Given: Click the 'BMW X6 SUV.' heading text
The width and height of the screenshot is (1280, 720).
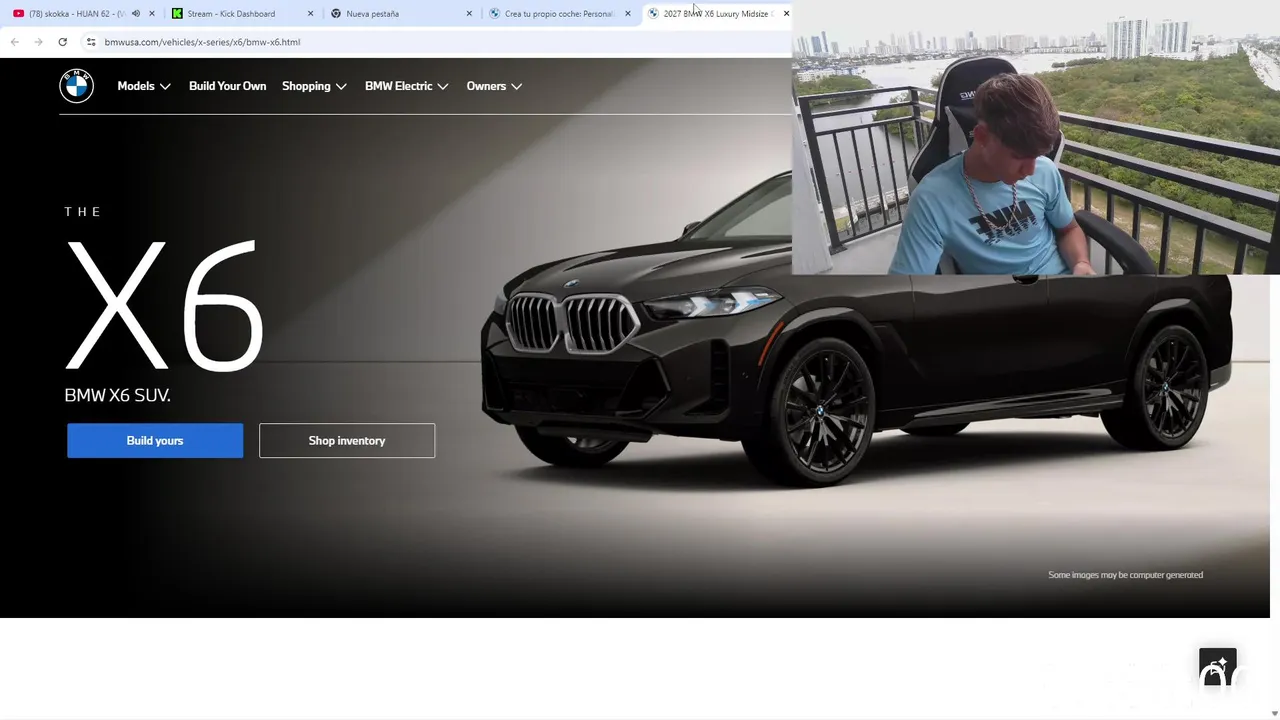Looking at the screenshot, I should coord(117,395).
